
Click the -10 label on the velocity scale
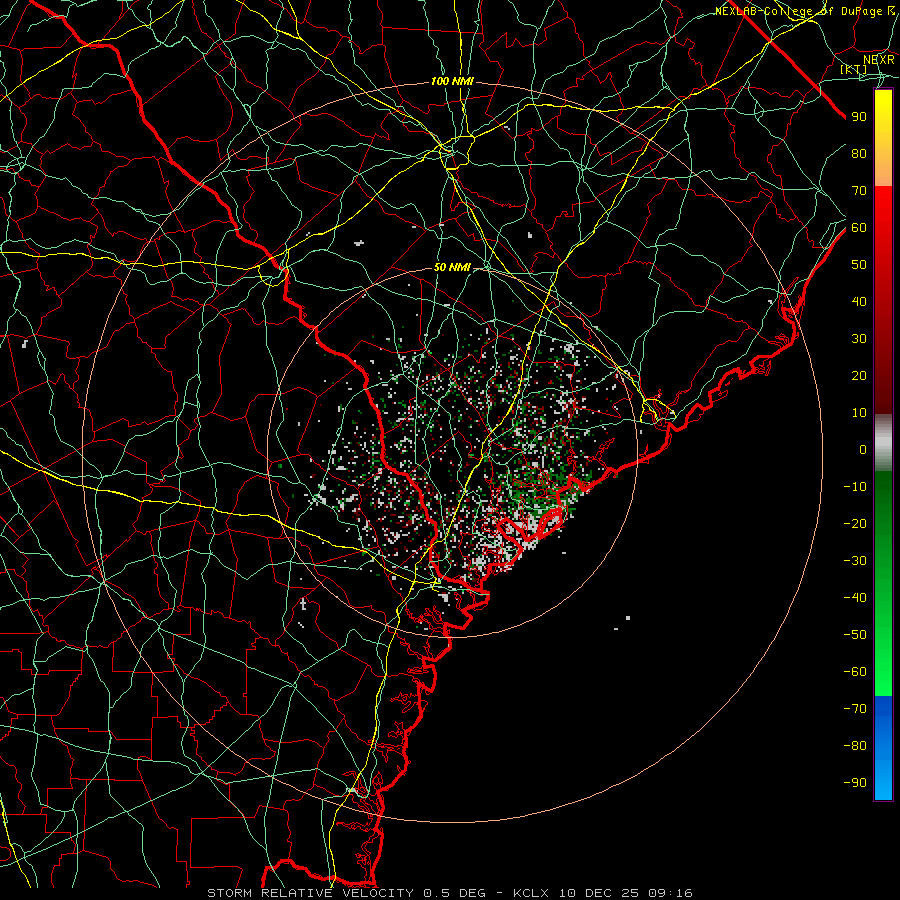tap(855, 487)
